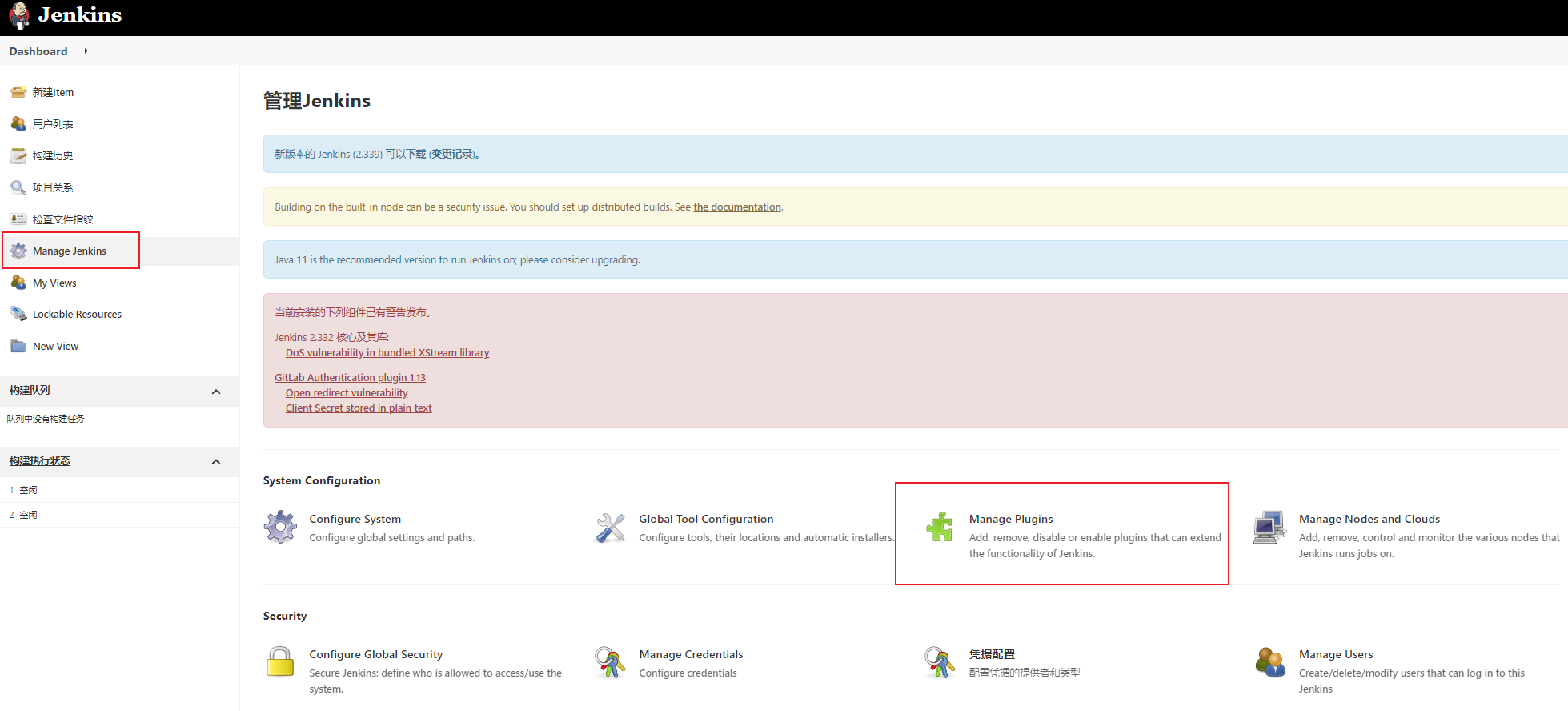The width and height of the screenshot is (1568, 711).
Task: Open the Configure Global Security title
Action: point(376,654)
